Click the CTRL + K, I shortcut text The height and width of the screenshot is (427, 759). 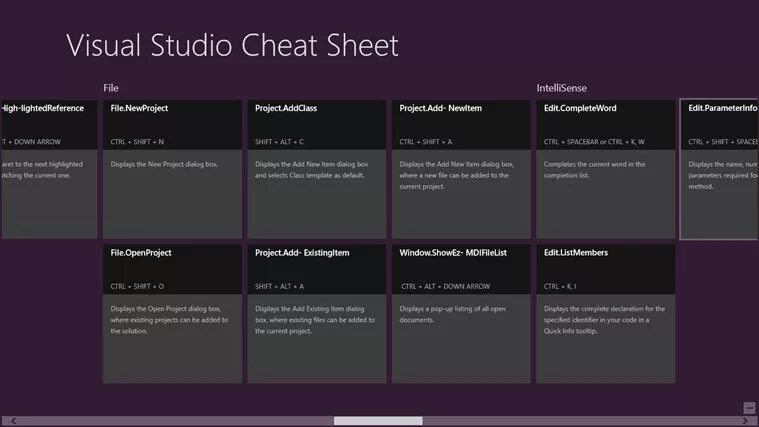(x=560, y=287)
